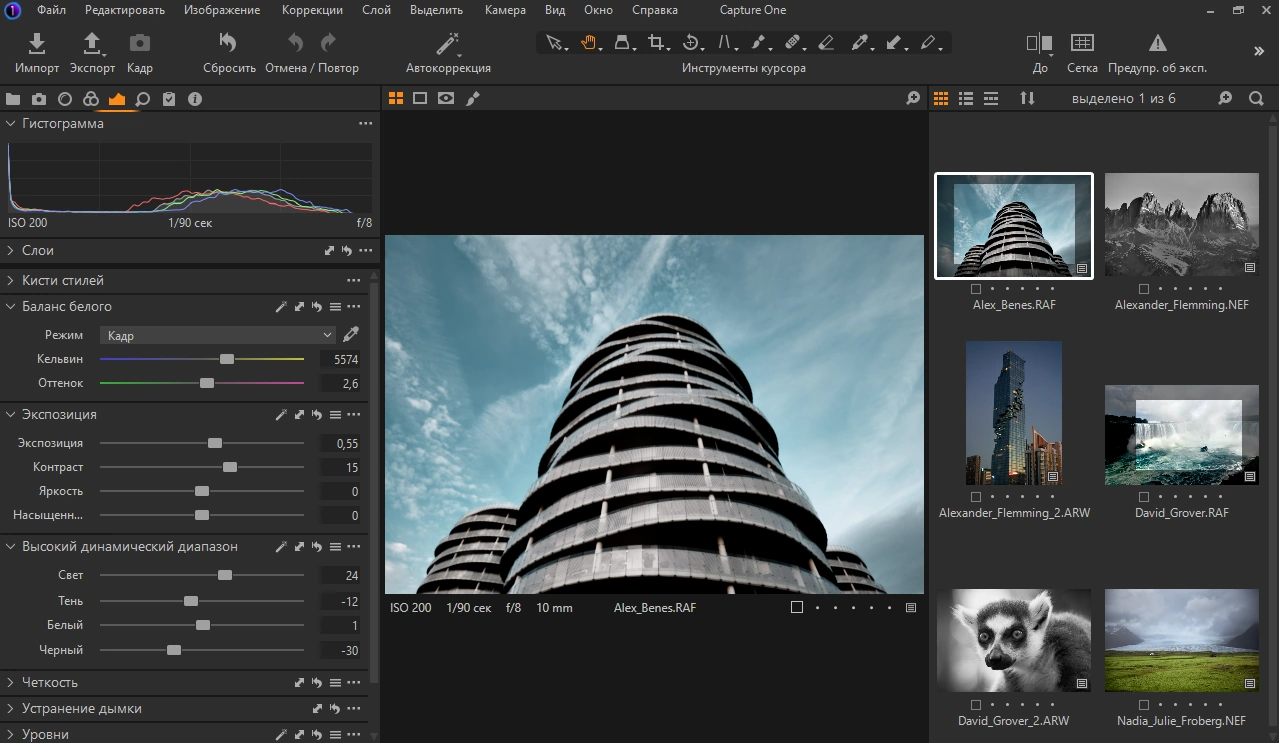Select the Crop tool in cursor tools
This screenshot has width=1279, height=743.
657,42
